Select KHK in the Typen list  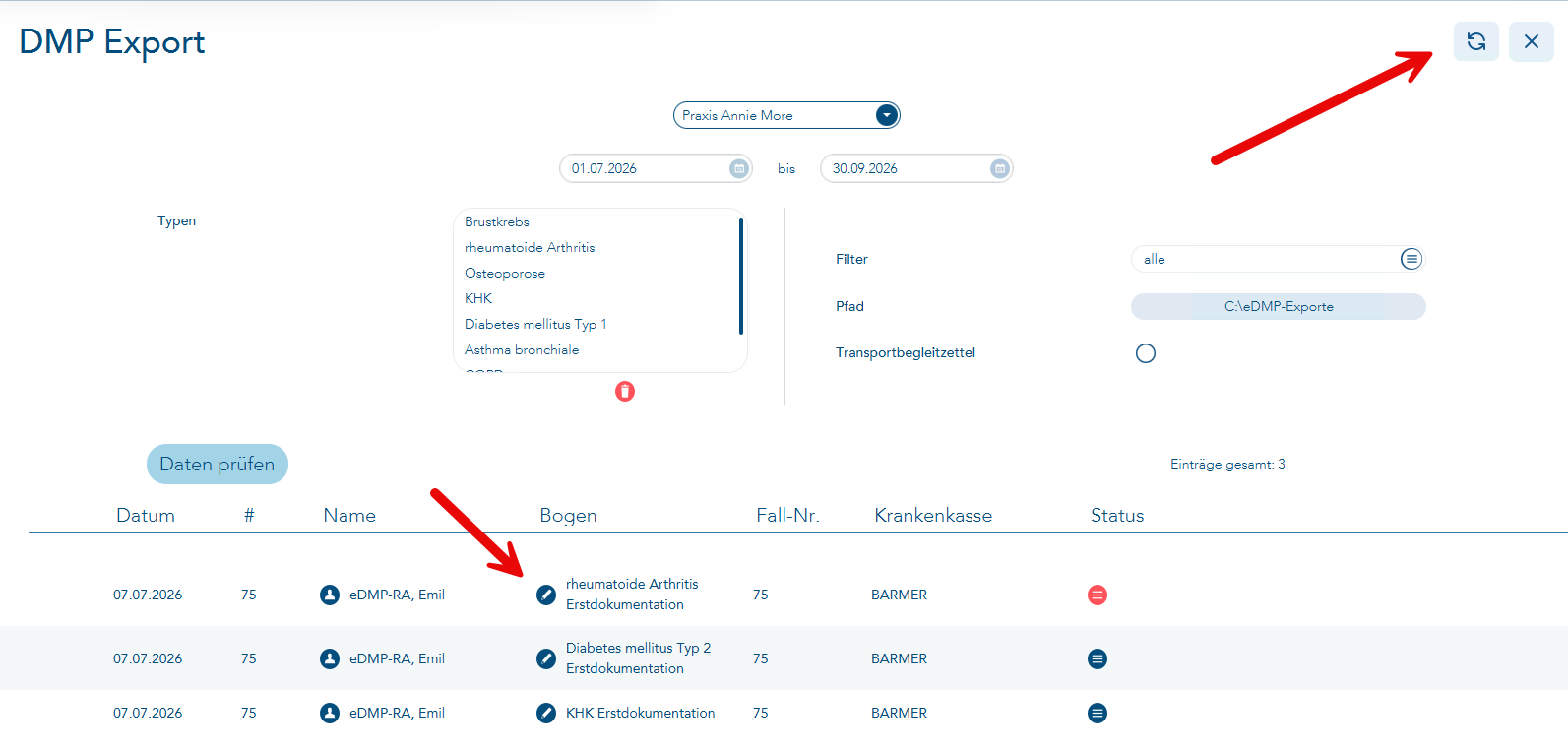click(x=478, y=298)
